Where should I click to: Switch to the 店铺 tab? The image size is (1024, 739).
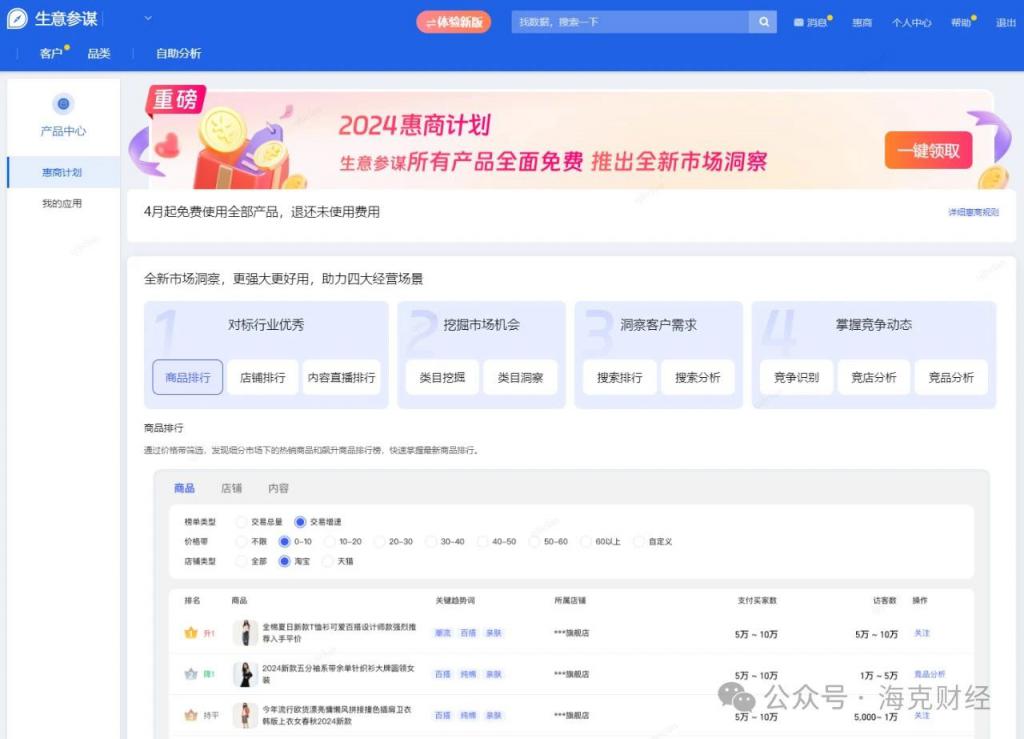[x=231, y=488]
